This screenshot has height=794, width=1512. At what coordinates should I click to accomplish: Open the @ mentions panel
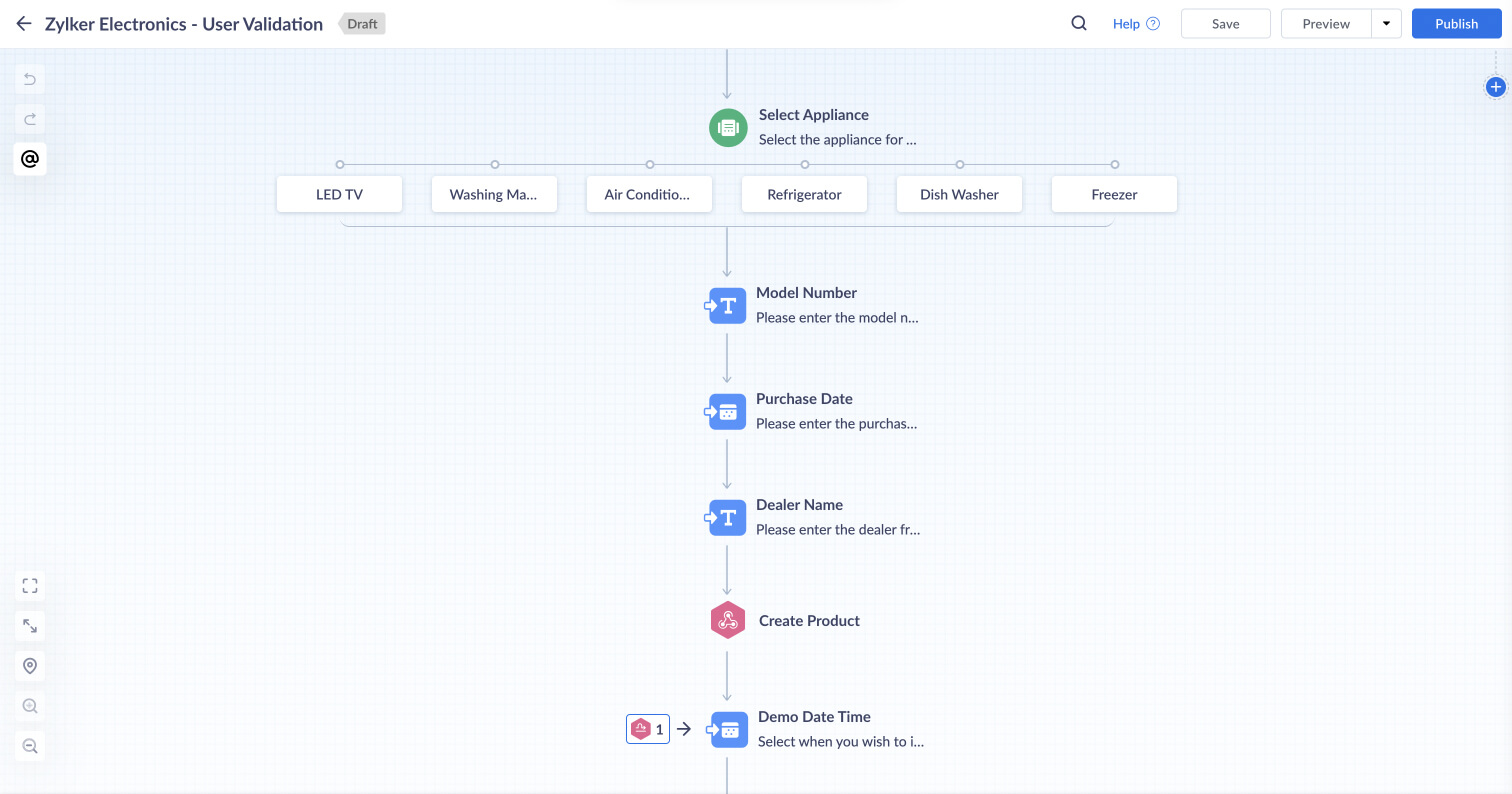tap(30, 159)
